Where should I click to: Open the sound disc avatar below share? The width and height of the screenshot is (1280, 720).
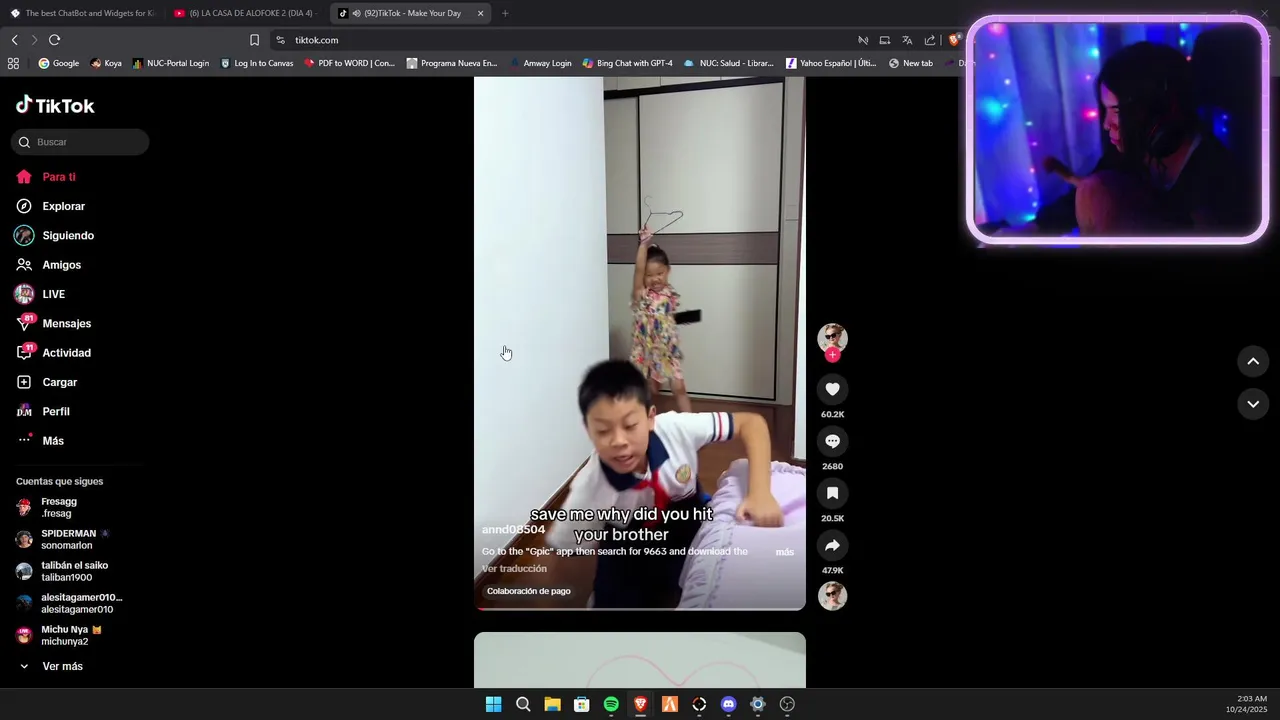[x=832, y=596]
